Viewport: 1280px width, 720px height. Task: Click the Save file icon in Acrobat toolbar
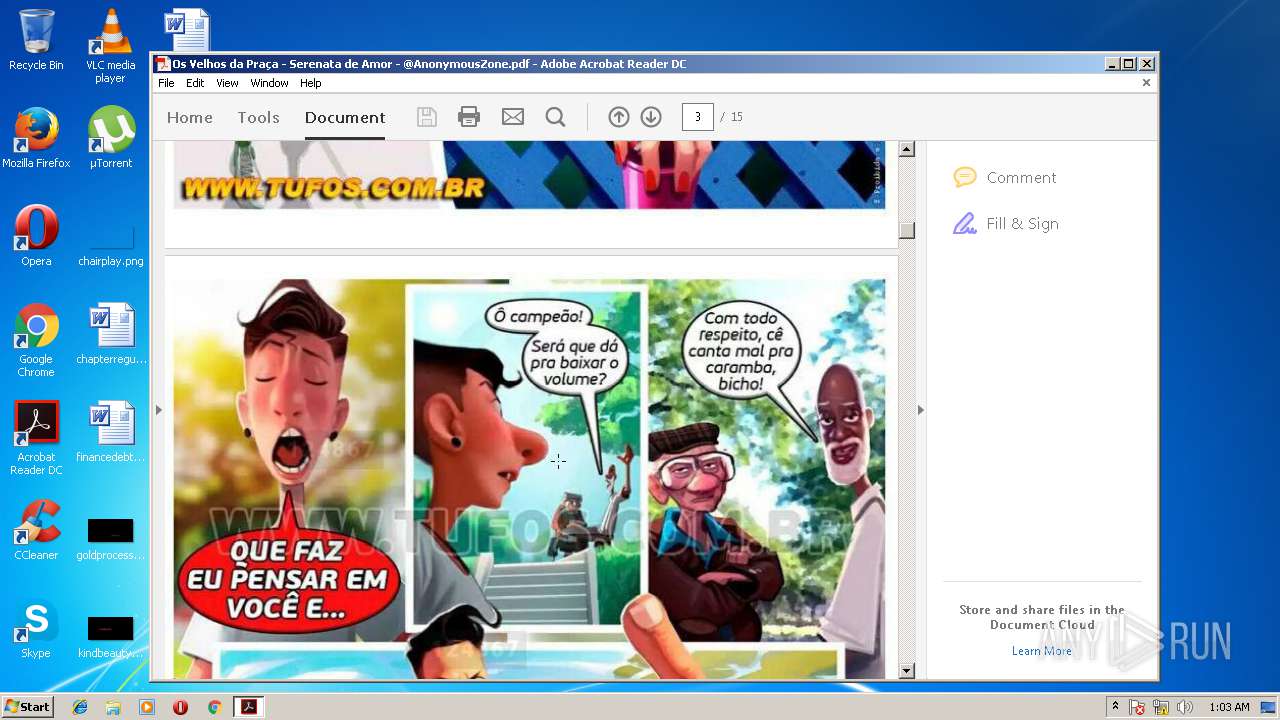427,117
